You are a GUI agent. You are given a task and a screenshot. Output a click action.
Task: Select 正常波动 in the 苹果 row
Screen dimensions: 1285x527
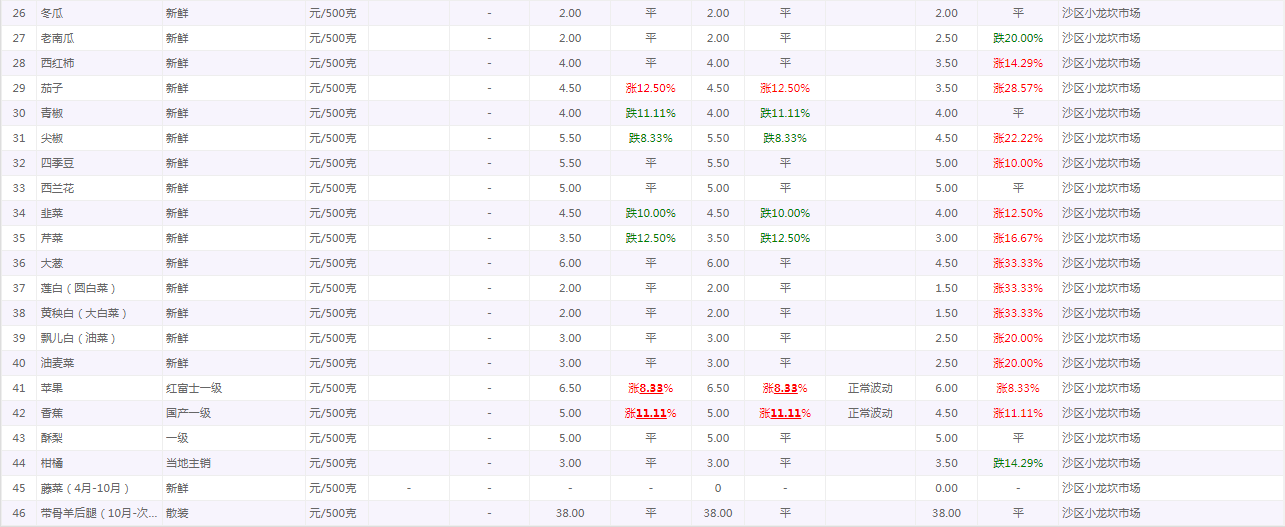(870, 388)
